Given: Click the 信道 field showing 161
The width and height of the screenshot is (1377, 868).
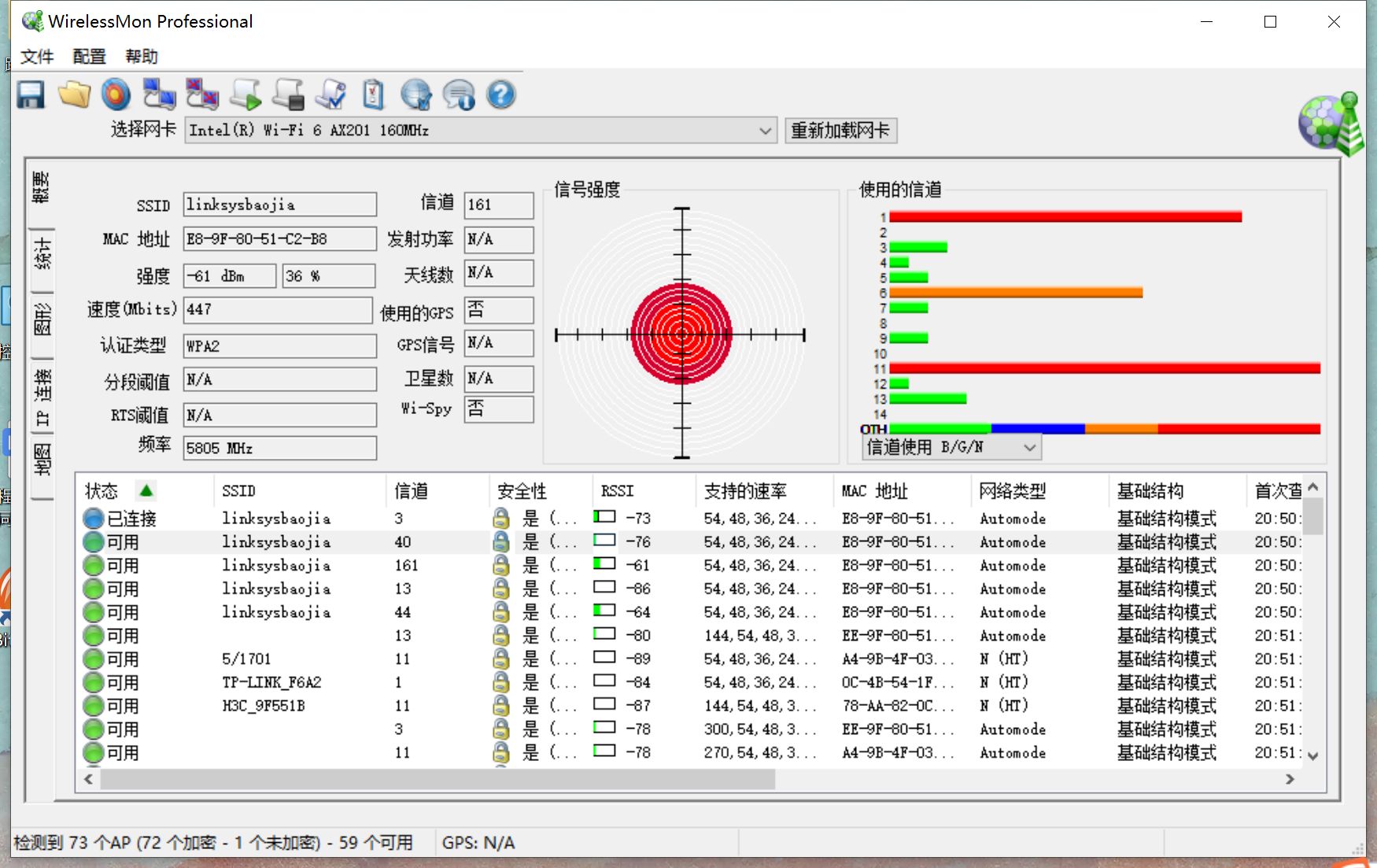Looking at the screenshot, I should click(x=499, y=205).
